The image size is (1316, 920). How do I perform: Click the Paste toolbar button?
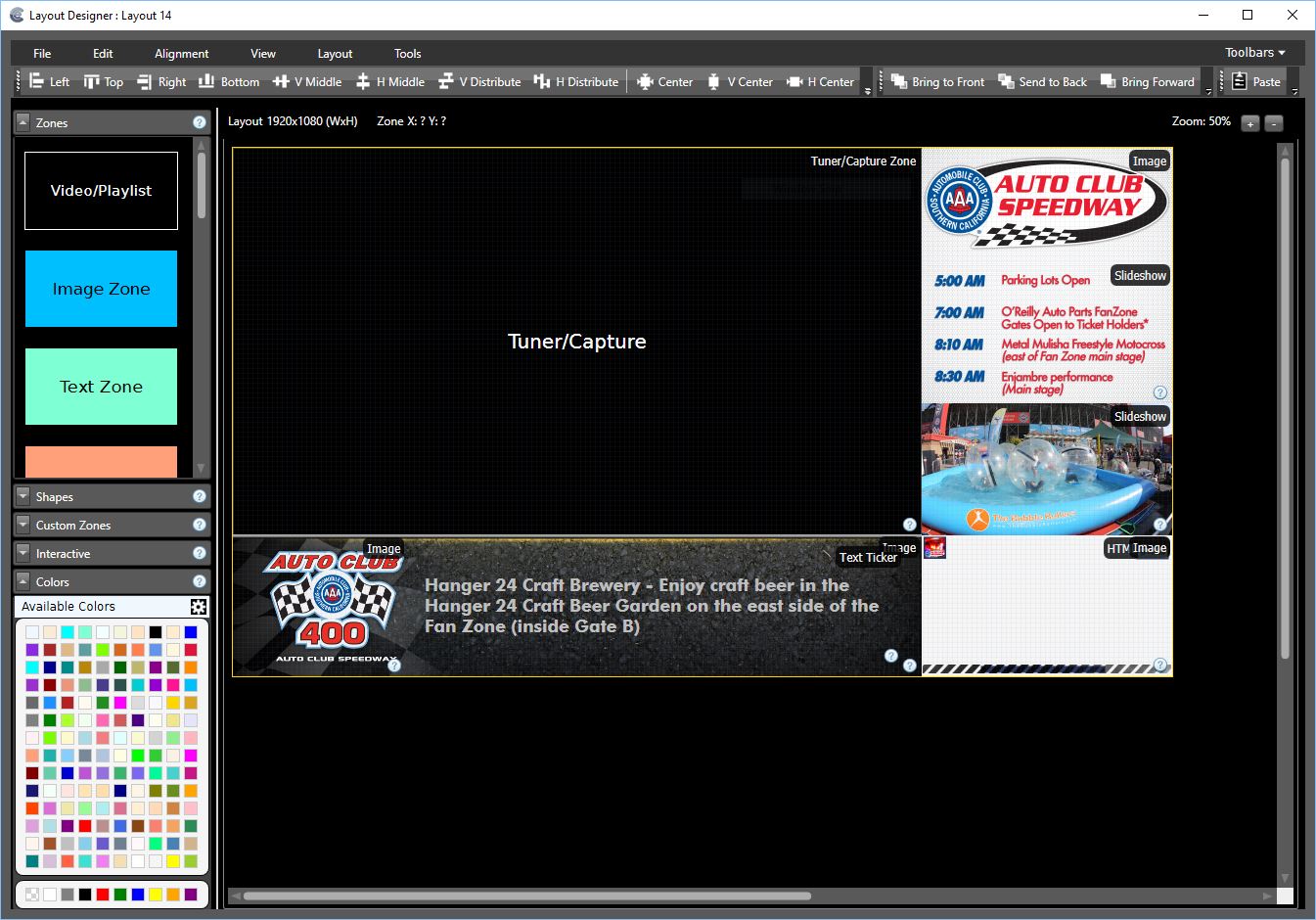click(1256, 82)
